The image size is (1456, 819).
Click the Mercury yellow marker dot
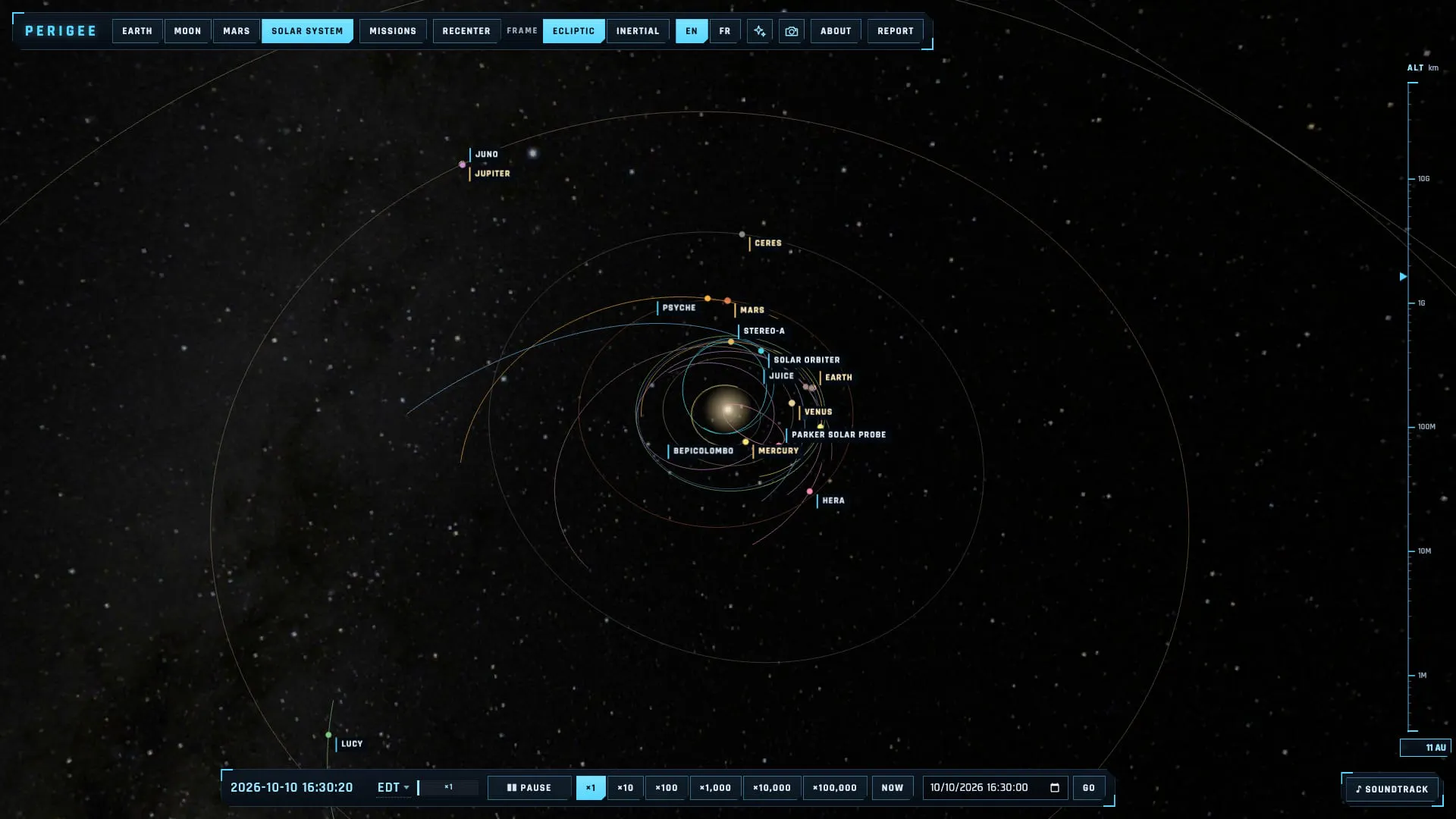(x=745, y=442)
